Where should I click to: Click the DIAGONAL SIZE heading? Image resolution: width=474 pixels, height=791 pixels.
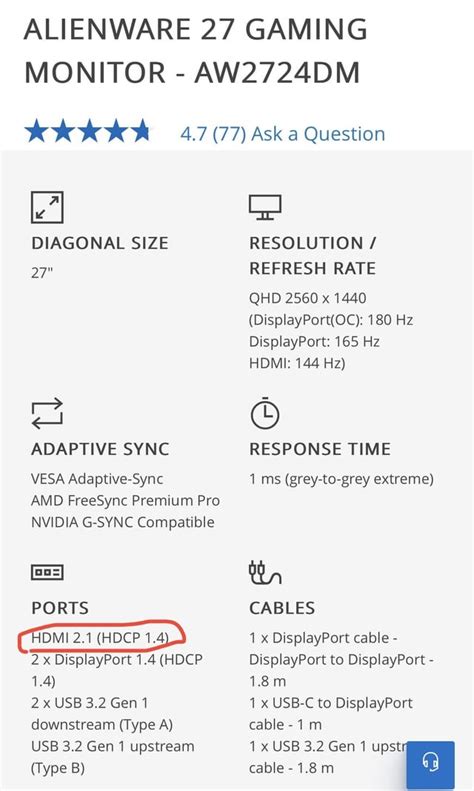click(99, 243)
